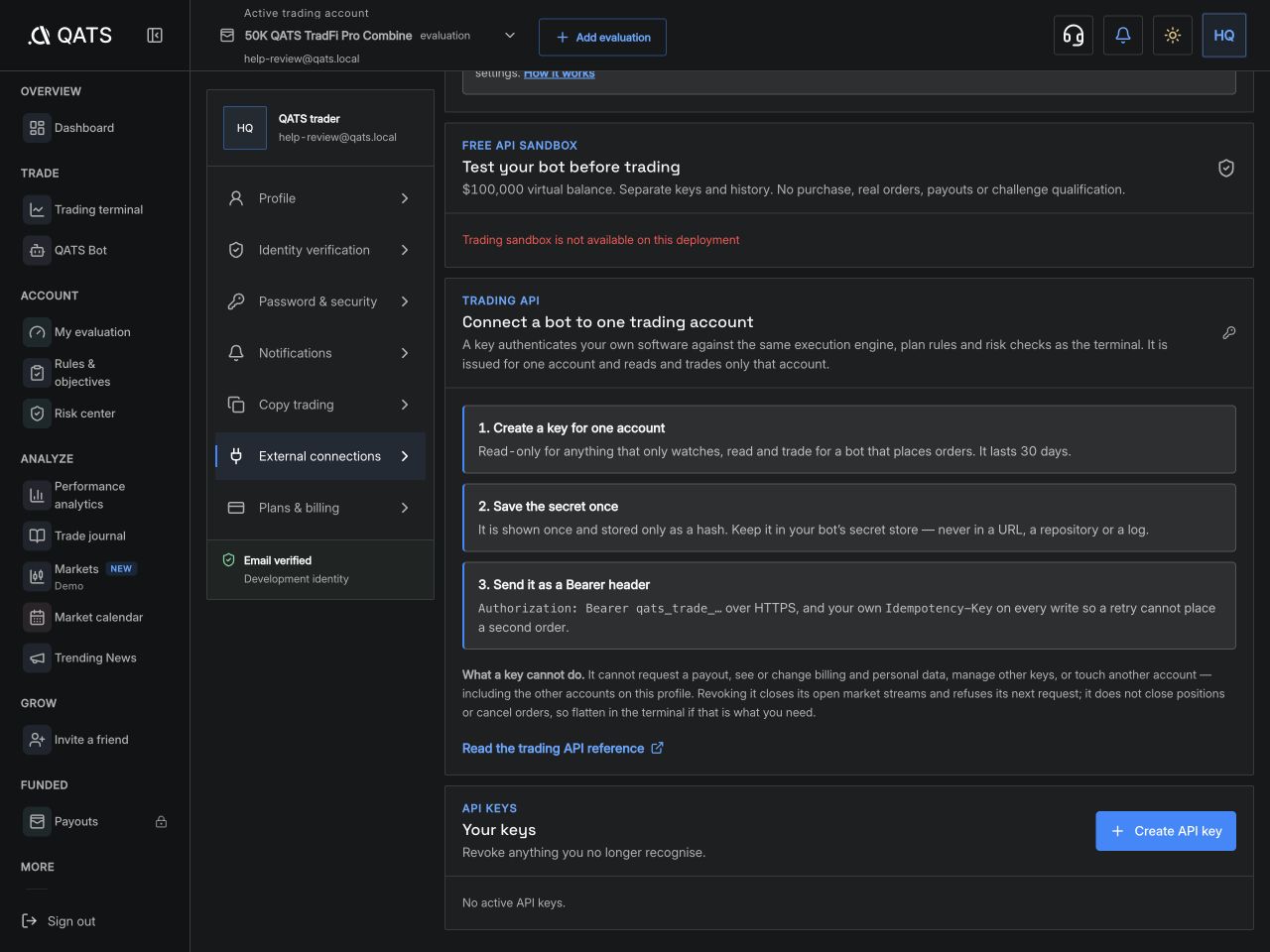Open Identity verification settings
Viewport: 1270px width, 952px height.
(320, 250)
